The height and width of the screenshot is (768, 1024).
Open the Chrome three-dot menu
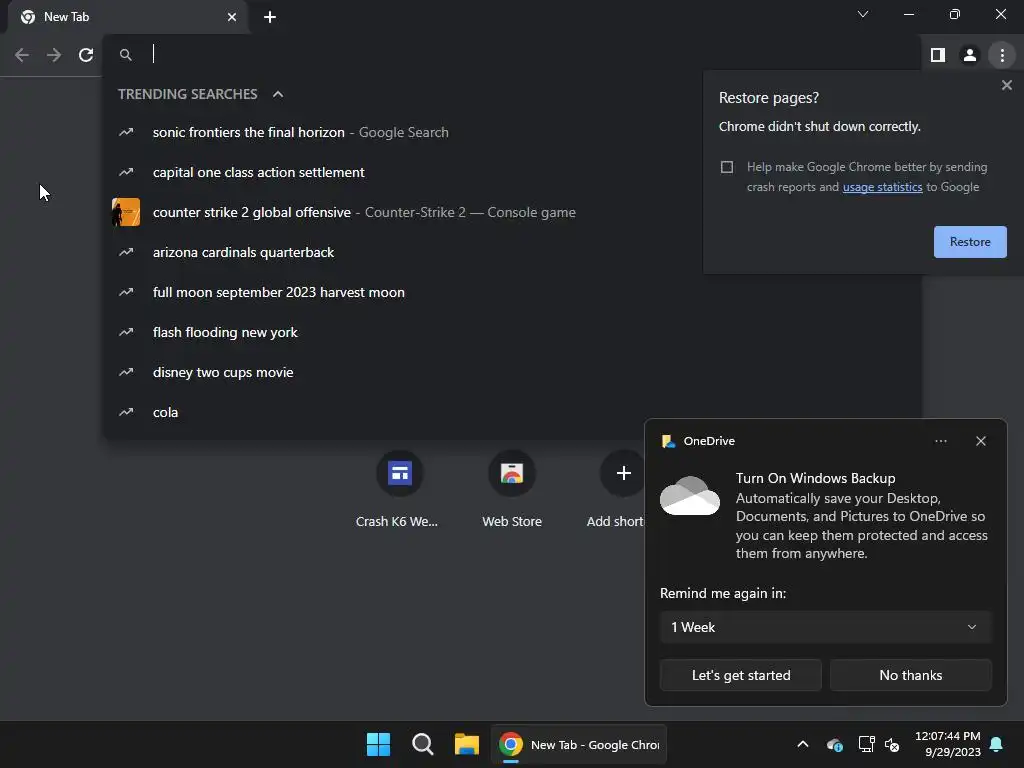pos(1002,55)
